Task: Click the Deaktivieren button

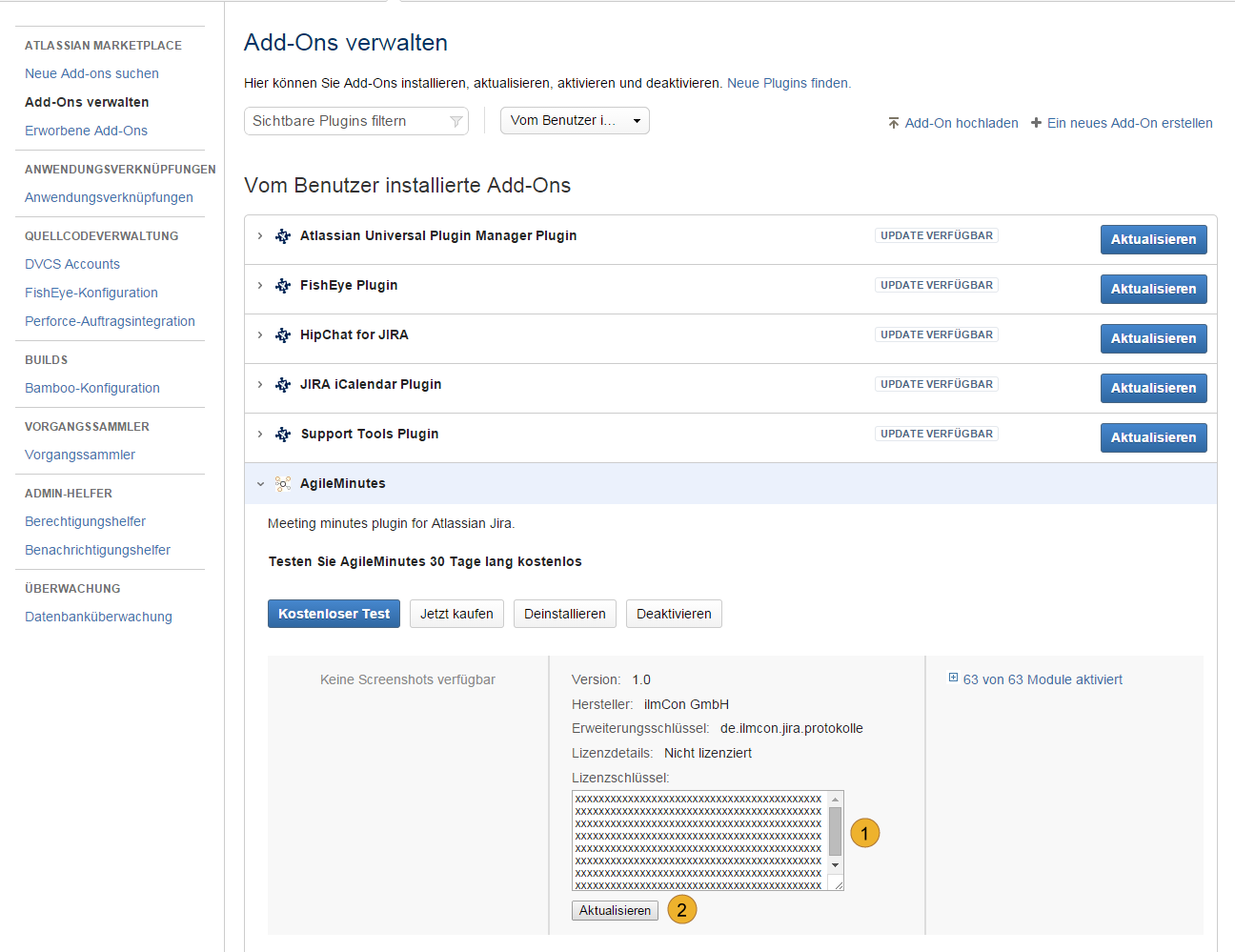Action: (x=674, y=614)
